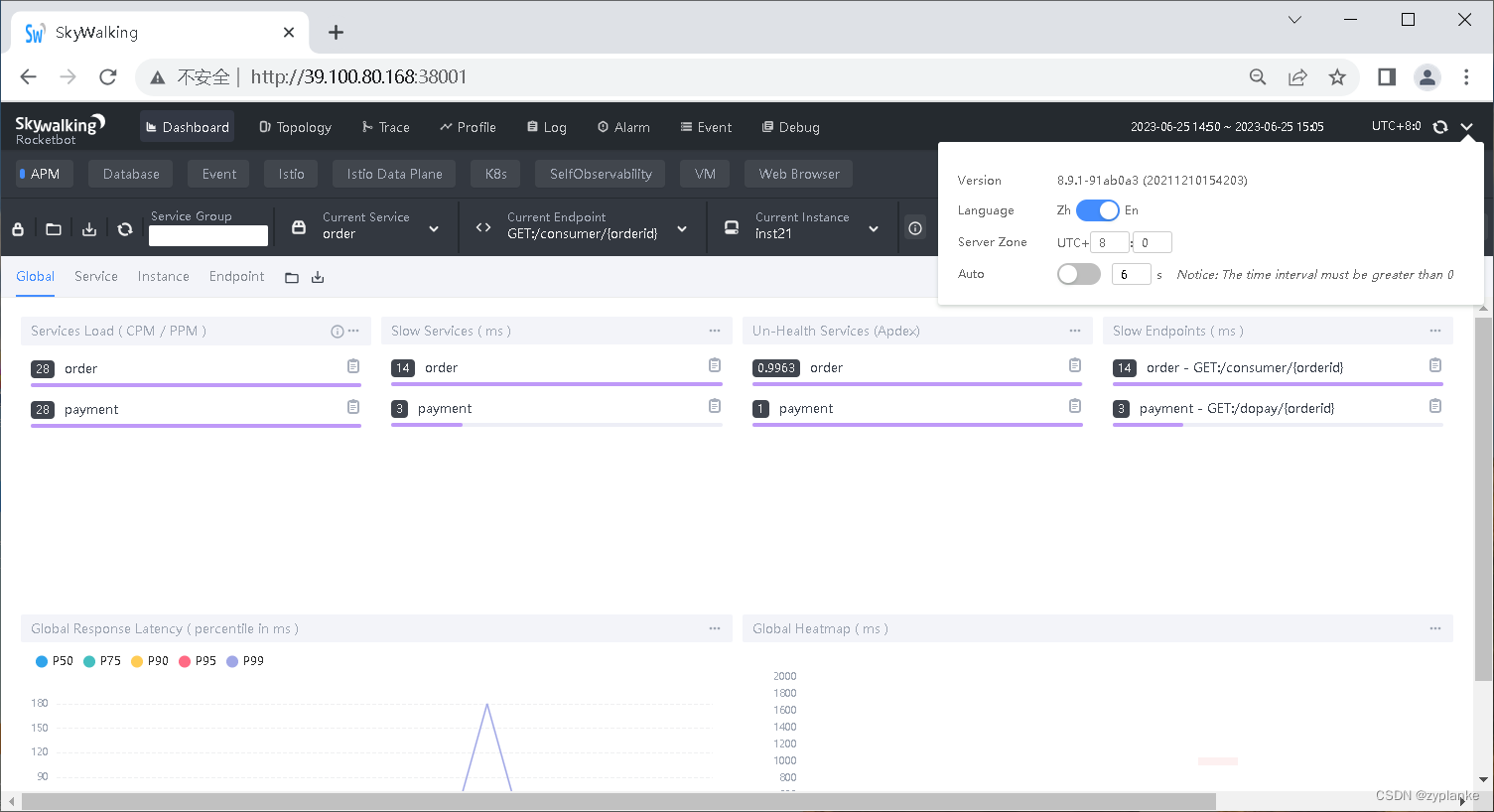Click the export dashboard download icon

click(x=88, y=227)
